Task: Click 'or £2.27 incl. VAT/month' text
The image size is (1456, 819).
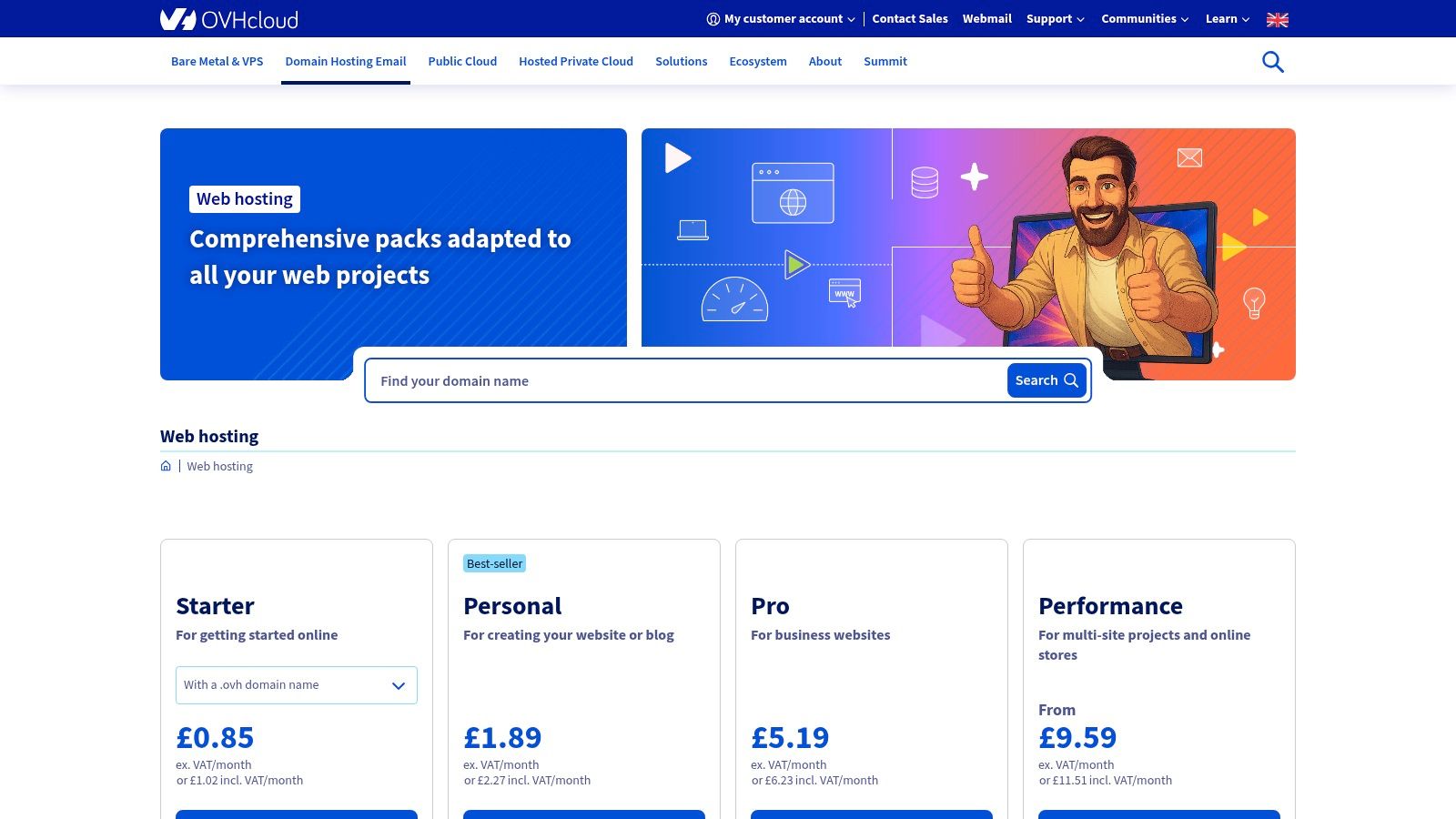Action: click(x=527, y=780)
